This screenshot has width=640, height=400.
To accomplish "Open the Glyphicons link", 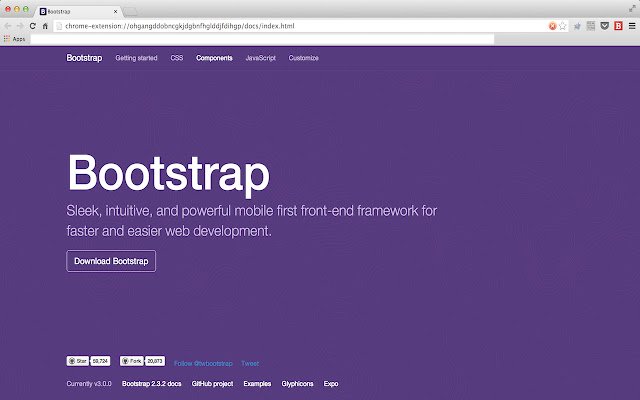I will 298,384.
